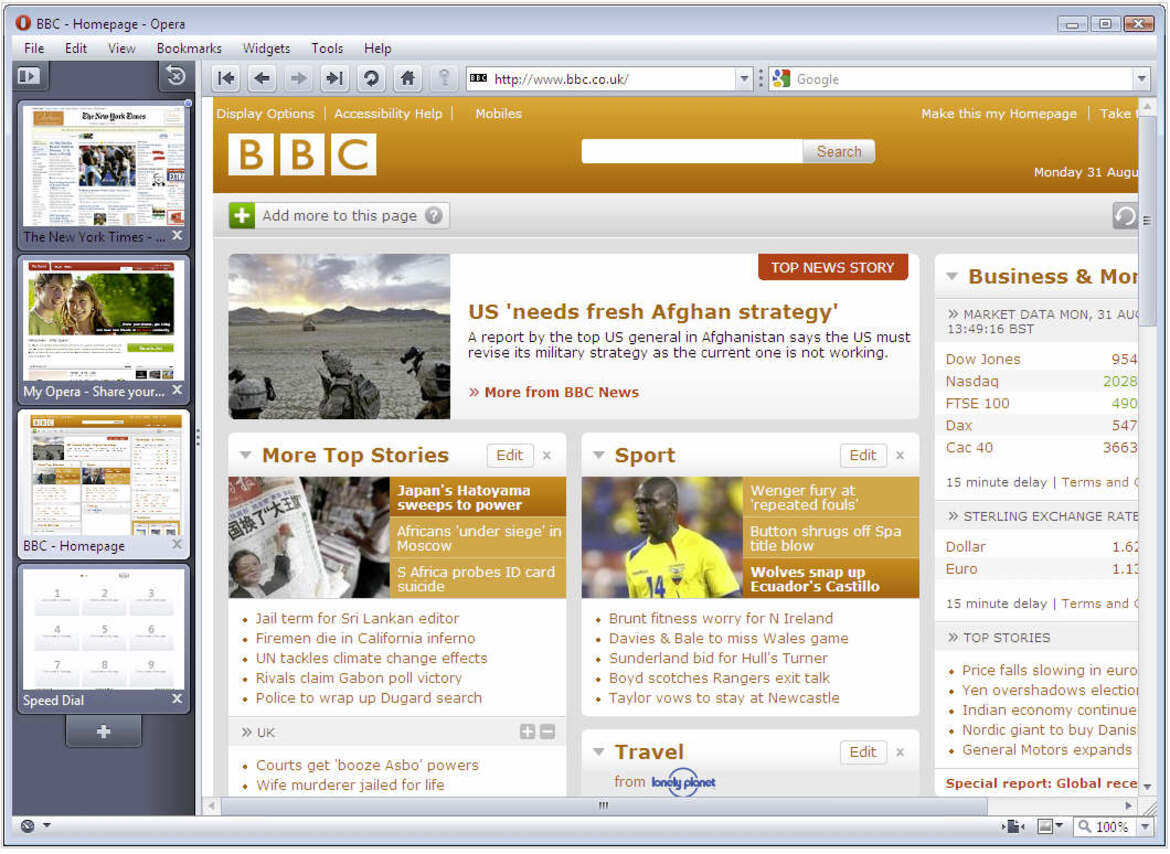This screenshot has width=1170, height=854.
Task: Click the horizontal scrollbar right arrow
Action: [x=1128, y=806]
